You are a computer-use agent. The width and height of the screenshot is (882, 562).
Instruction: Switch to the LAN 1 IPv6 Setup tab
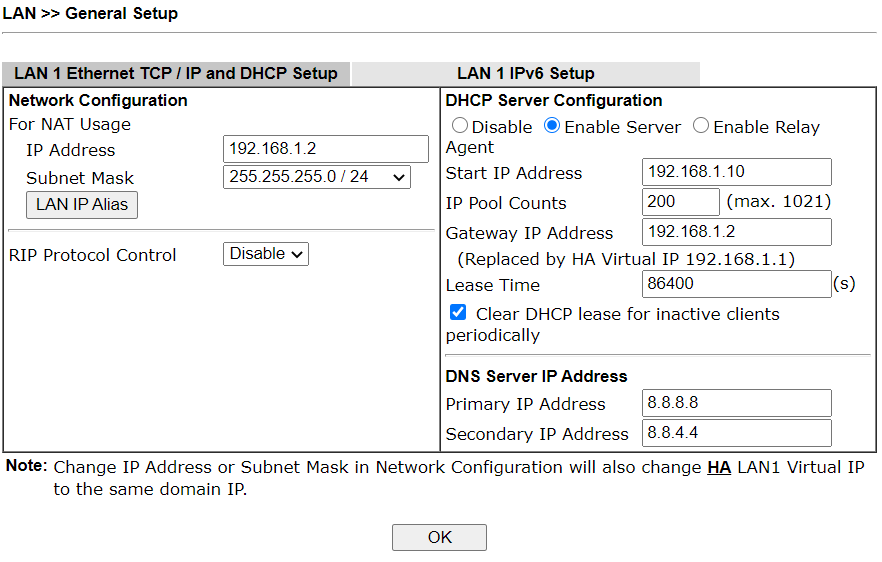coord(525,74)
